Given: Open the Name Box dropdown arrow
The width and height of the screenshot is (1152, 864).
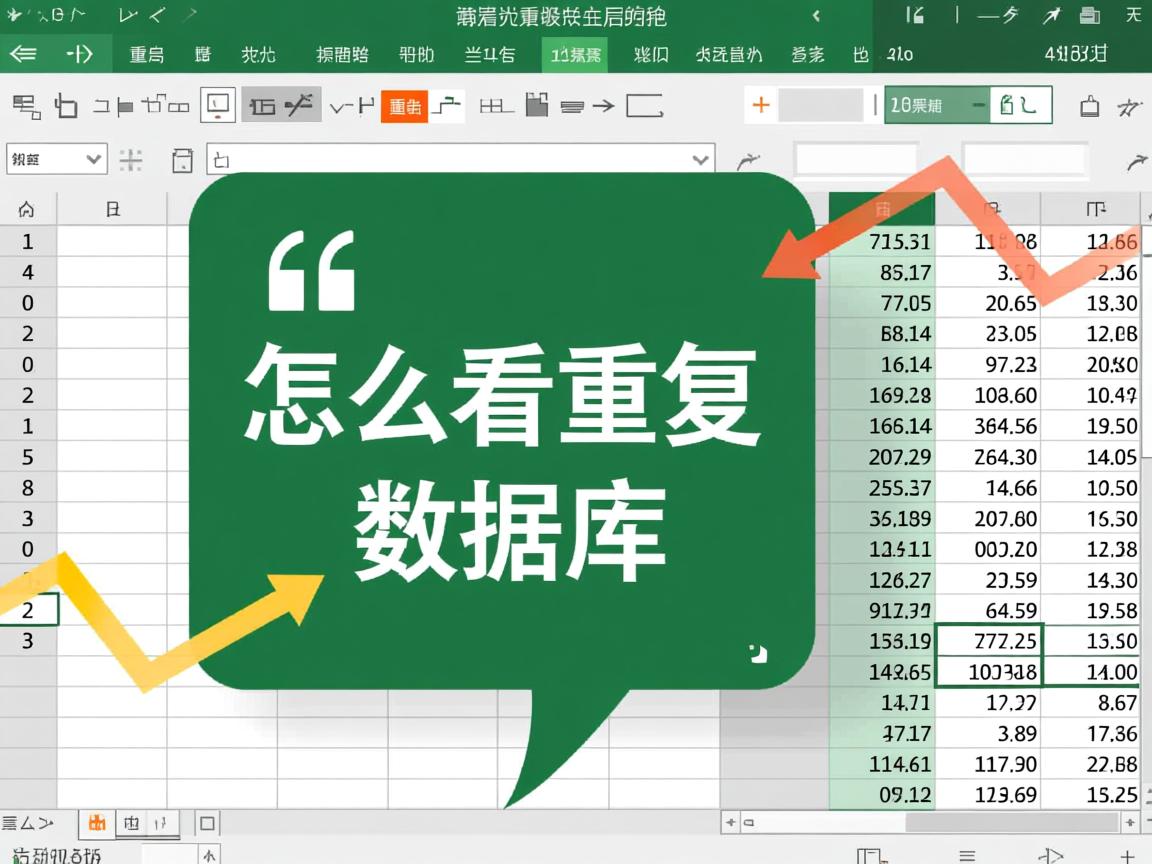Looking at the screenshot, I should pos(93,160).
